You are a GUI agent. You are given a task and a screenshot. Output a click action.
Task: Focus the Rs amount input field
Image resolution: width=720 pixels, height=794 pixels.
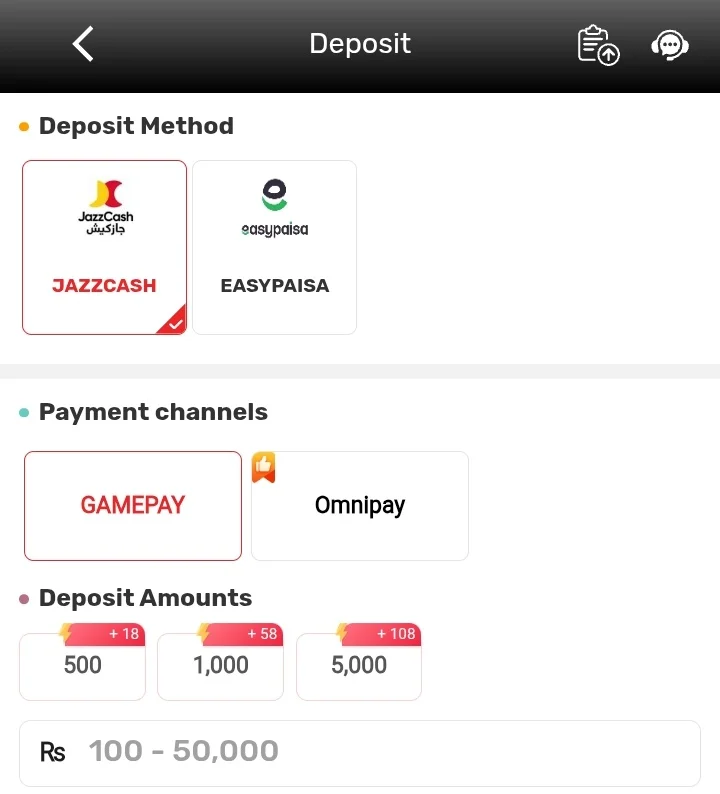point(359,753)
